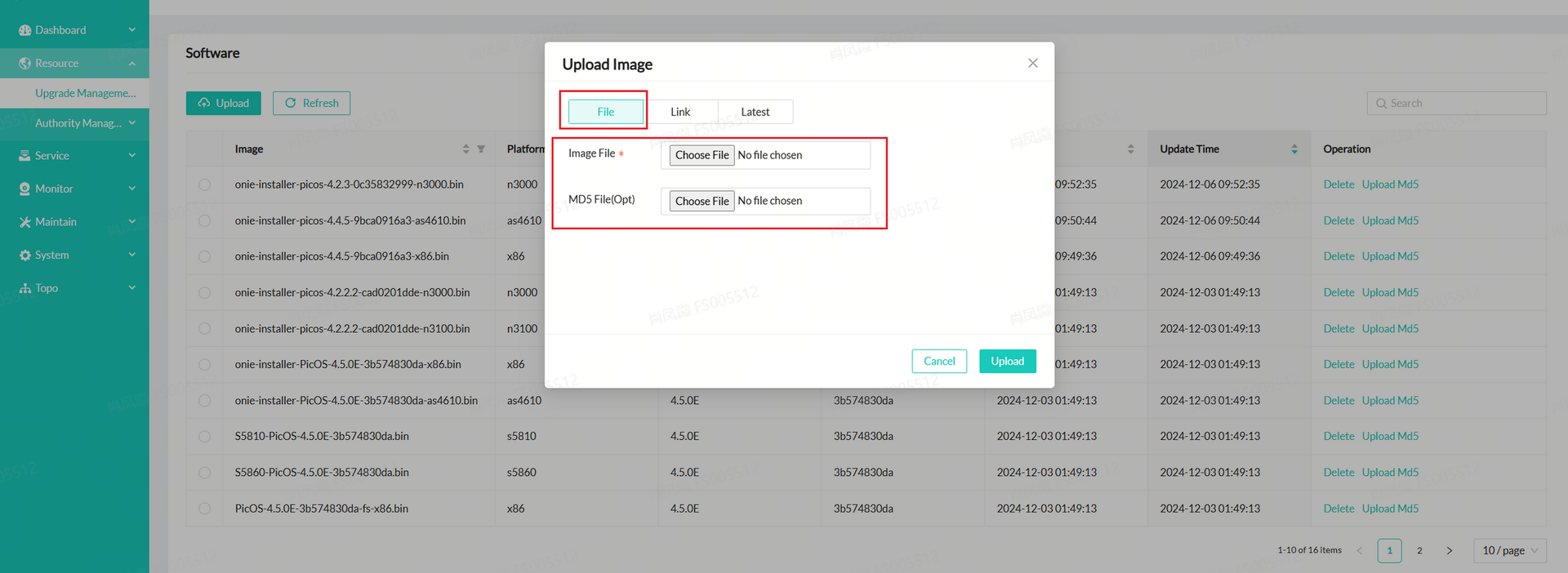Click the Resource globe icon
1568x573 pixels.
coord(24,63)
